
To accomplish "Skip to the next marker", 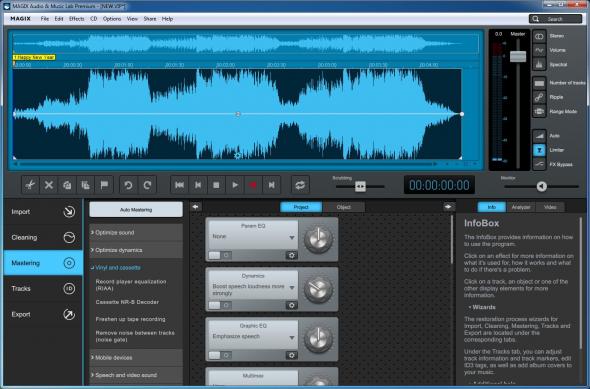I will coord(272,185).
